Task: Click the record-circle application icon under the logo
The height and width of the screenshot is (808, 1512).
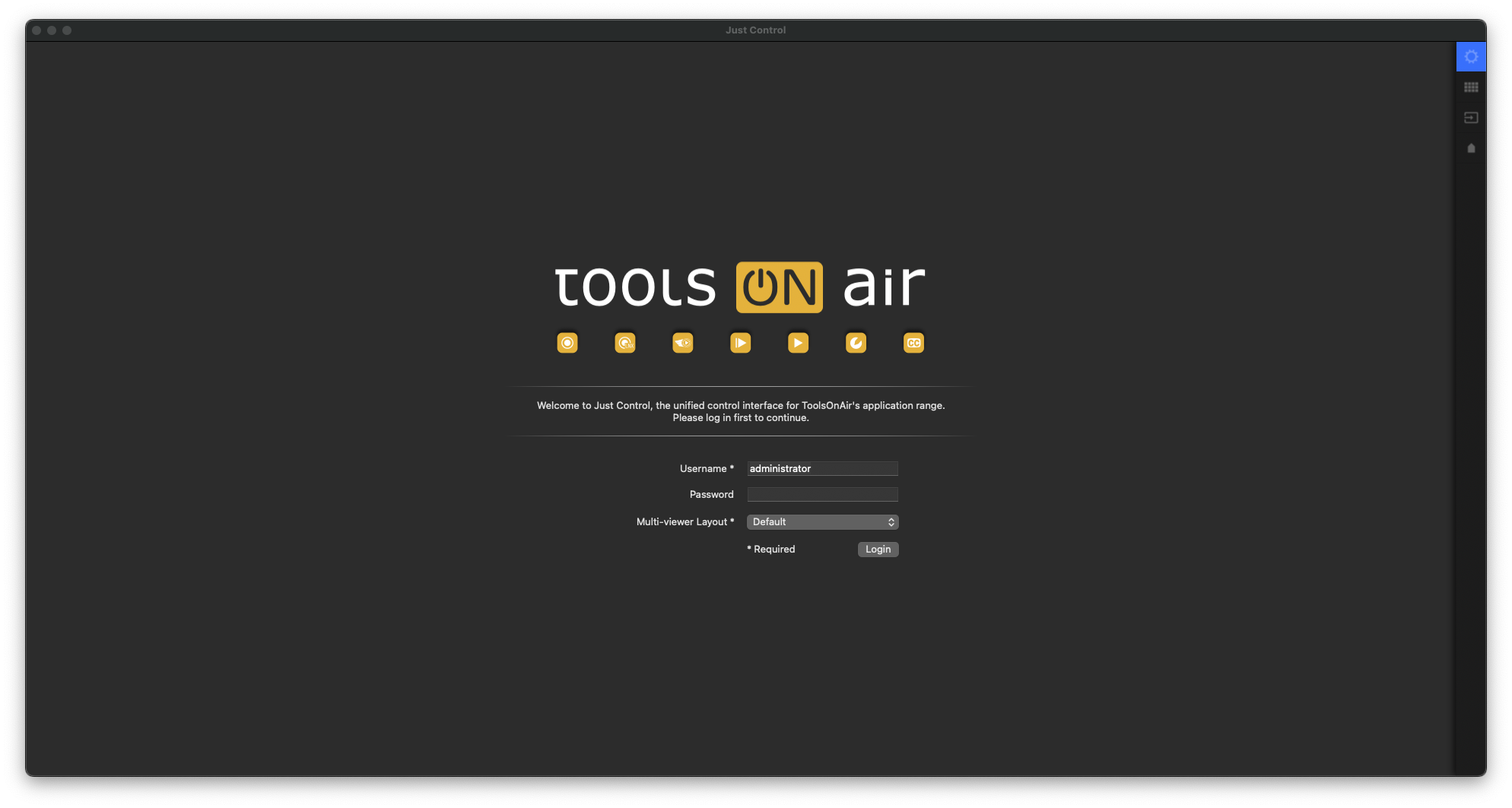Action: tap(567, 343)
